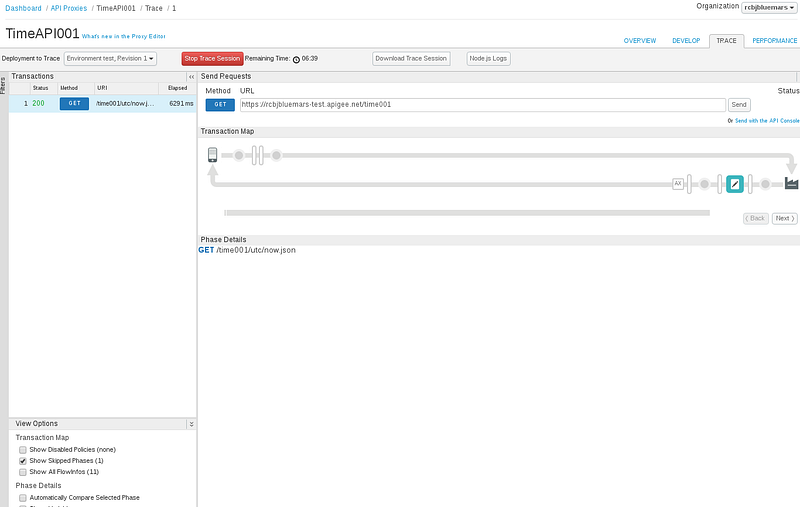Switch to the PERFORMANCE tab
800x507 pixels.
coord(774,41)
